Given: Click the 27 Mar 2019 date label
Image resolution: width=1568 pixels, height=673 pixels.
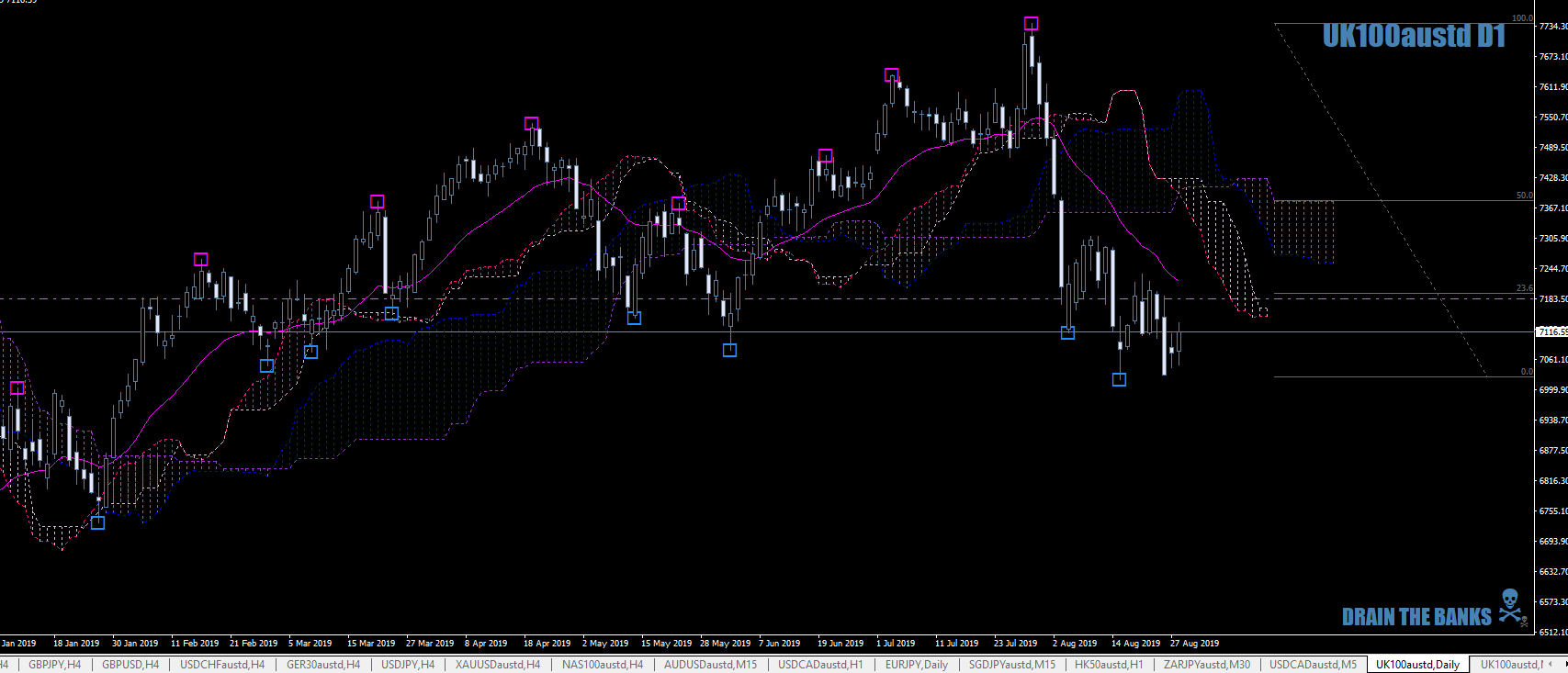Looking at the screenshot, I should click(430, 644).
